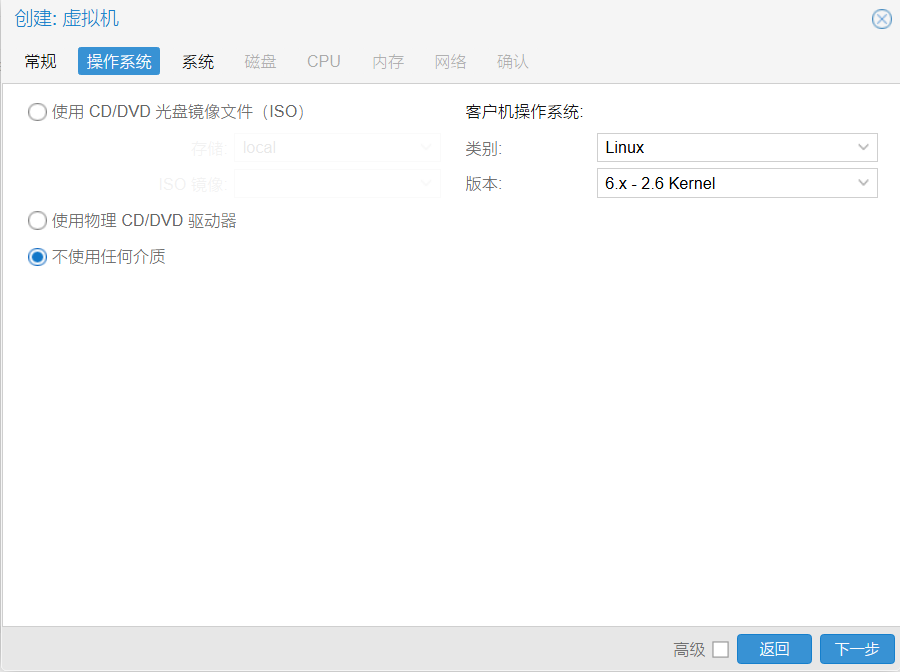900x672 pixels.
Task: 点击高亮的"操作系统"选项卡
Action: [118, 61]
